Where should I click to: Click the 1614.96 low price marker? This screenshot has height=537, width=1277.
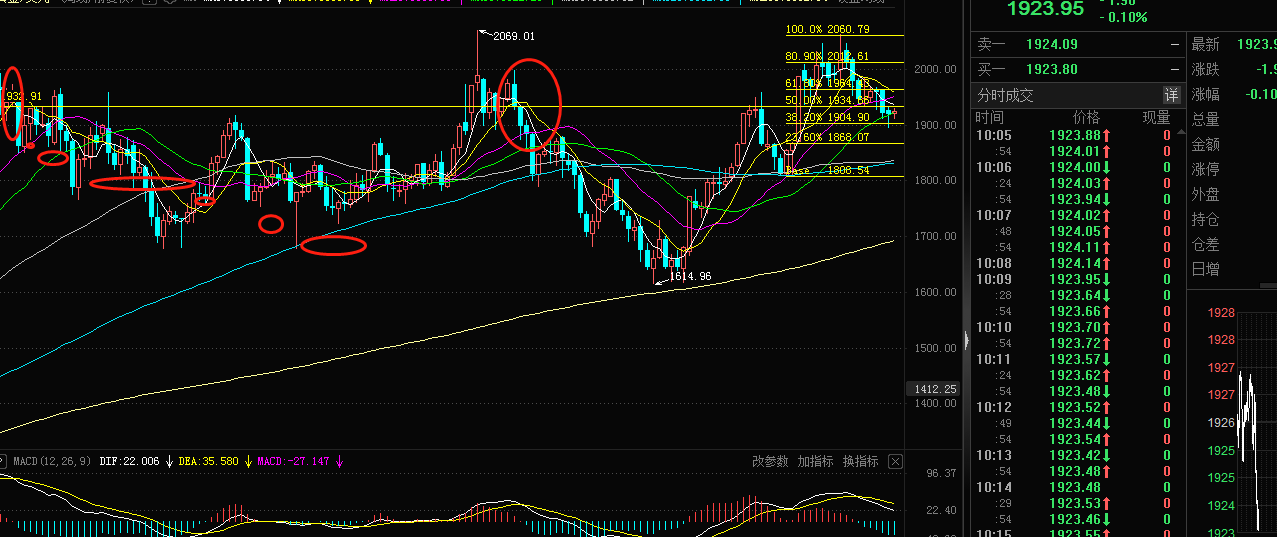(690, 276)
